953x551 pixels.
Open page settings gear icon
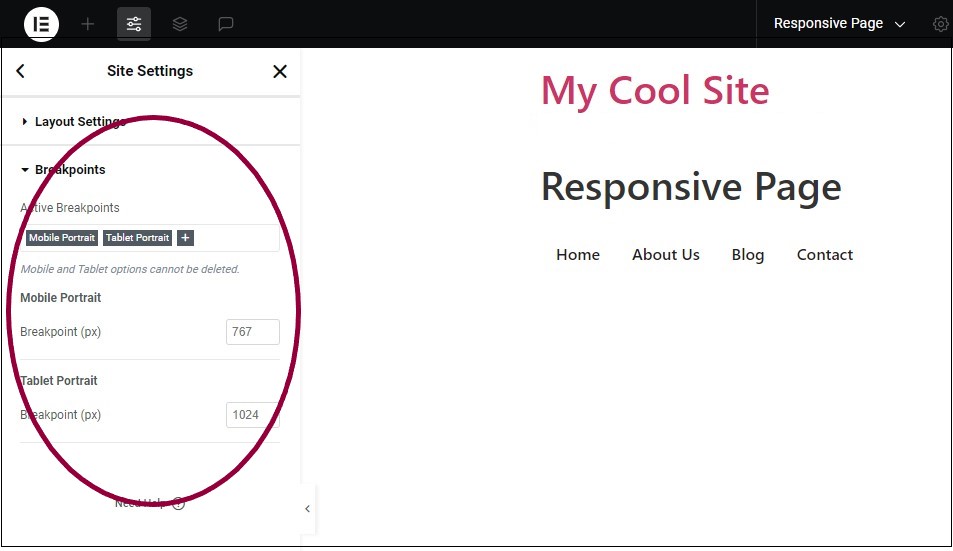940,24
